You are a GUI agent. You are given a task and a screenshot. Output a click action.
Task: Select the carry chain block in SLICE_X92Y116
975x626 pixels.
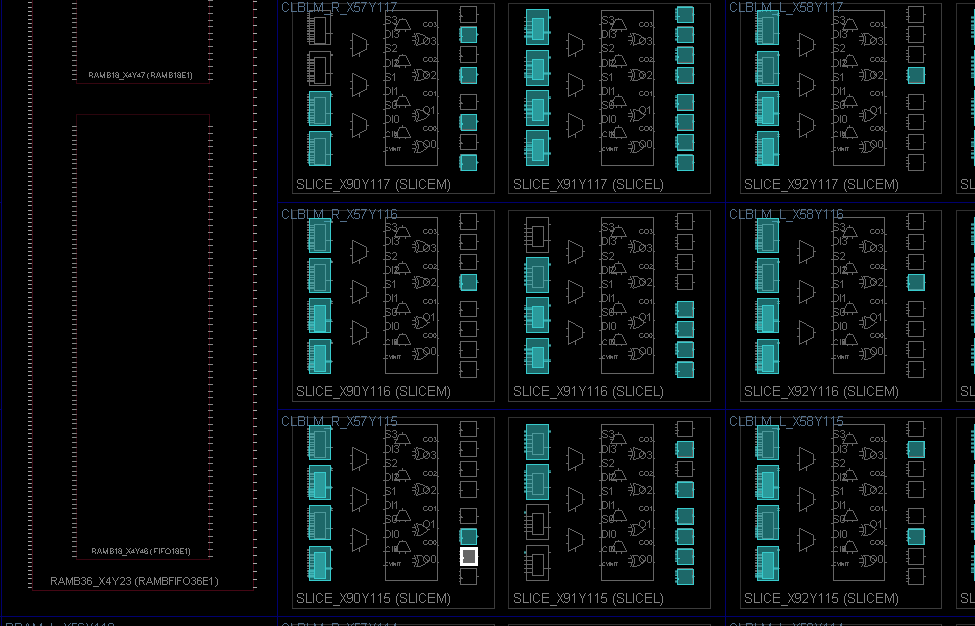(x=859, y=295)
